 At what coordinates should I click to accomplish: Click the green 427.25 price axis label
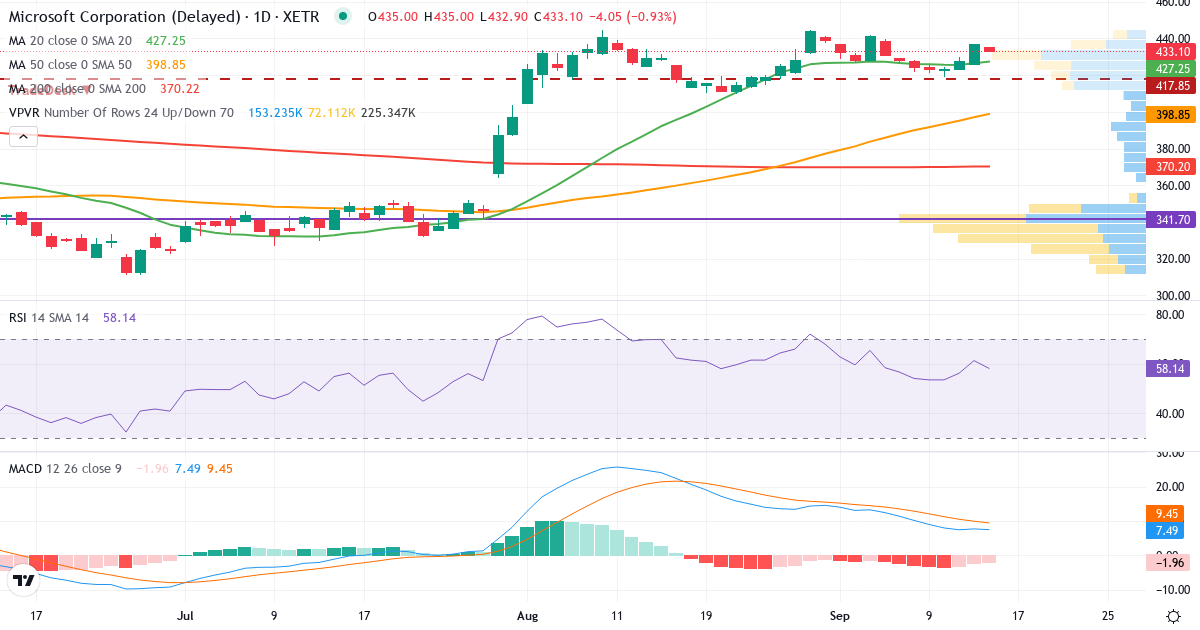[x=1171, y=69]
